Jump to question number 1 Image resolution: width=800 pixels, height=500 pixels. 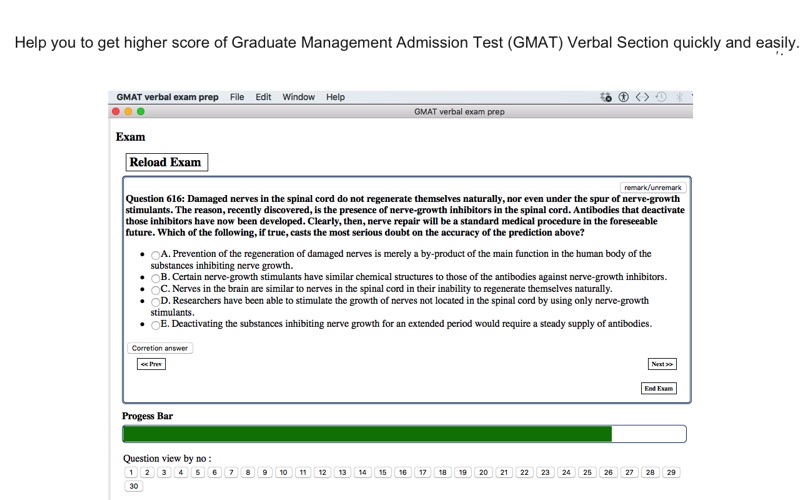tap(131, 472)
